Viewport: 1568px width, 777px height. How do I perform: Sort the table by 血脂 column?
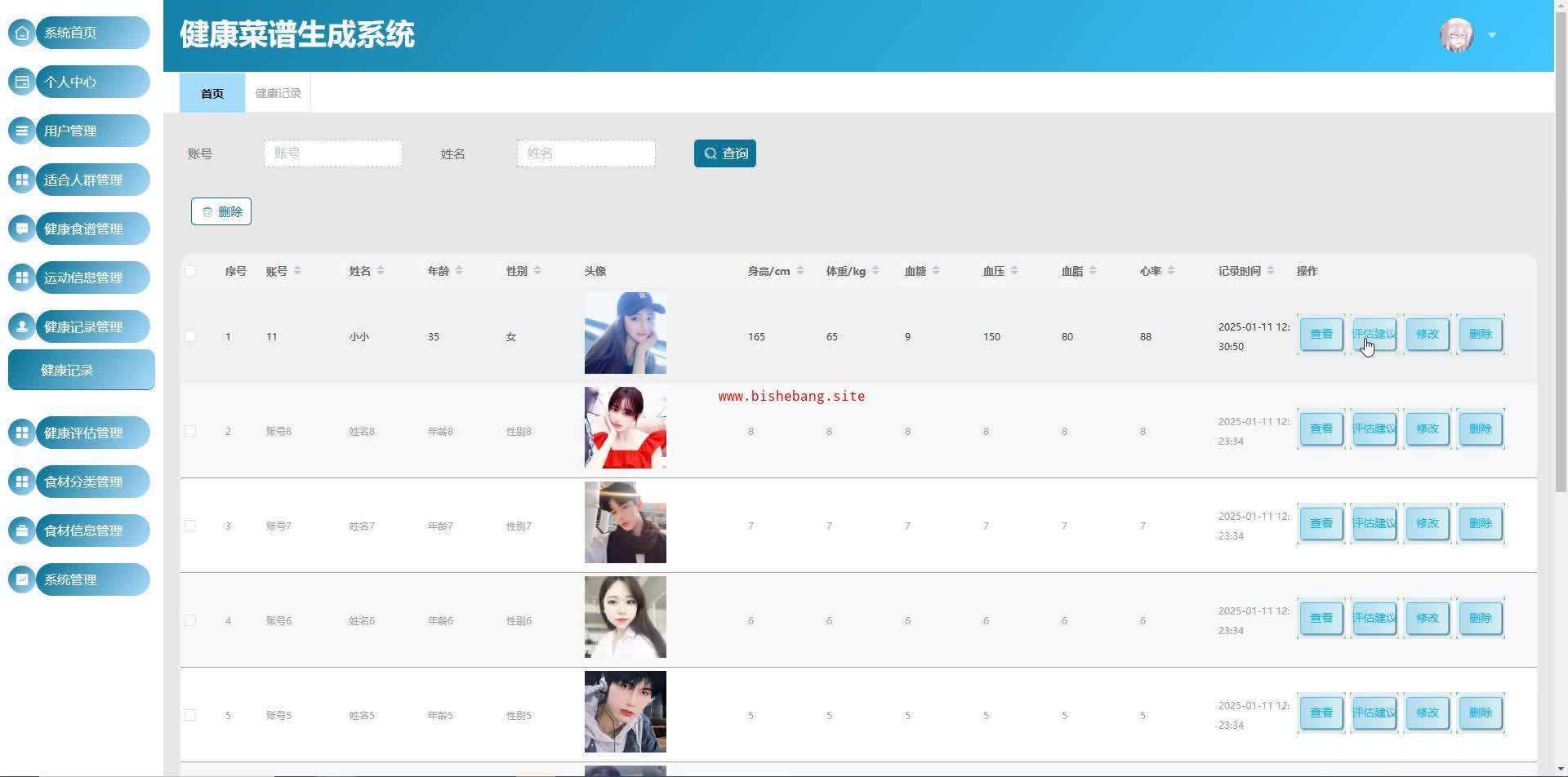[x=1093, y=271]
